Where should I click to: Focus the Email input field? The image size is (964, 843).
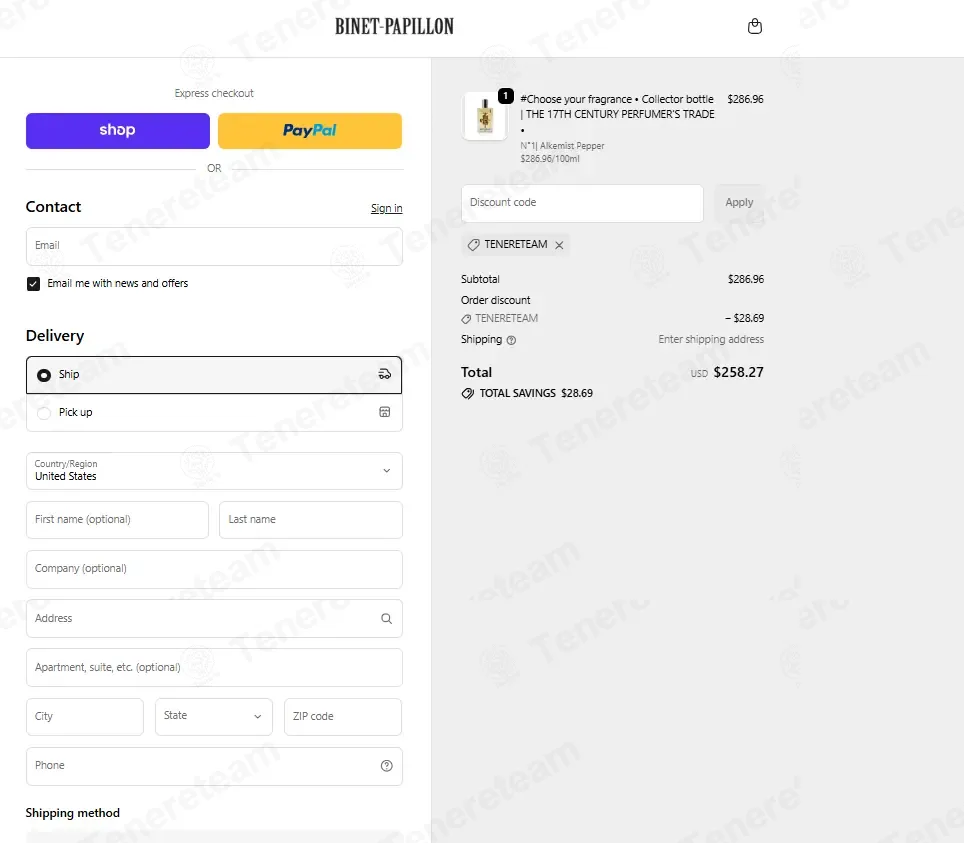(x=214, y=247)
